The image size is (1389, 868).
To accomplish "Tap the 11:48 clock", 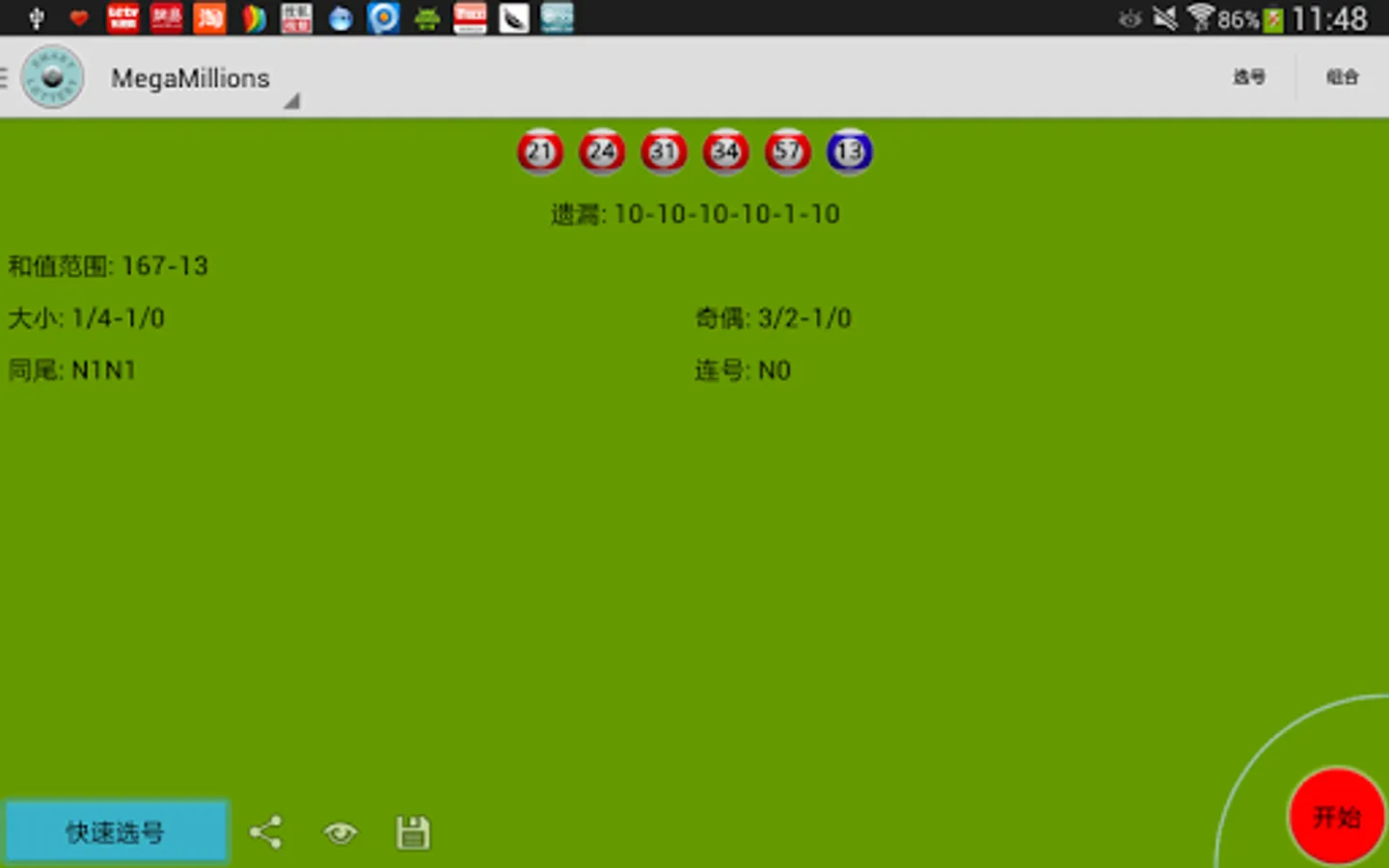I will (1329, 19).
